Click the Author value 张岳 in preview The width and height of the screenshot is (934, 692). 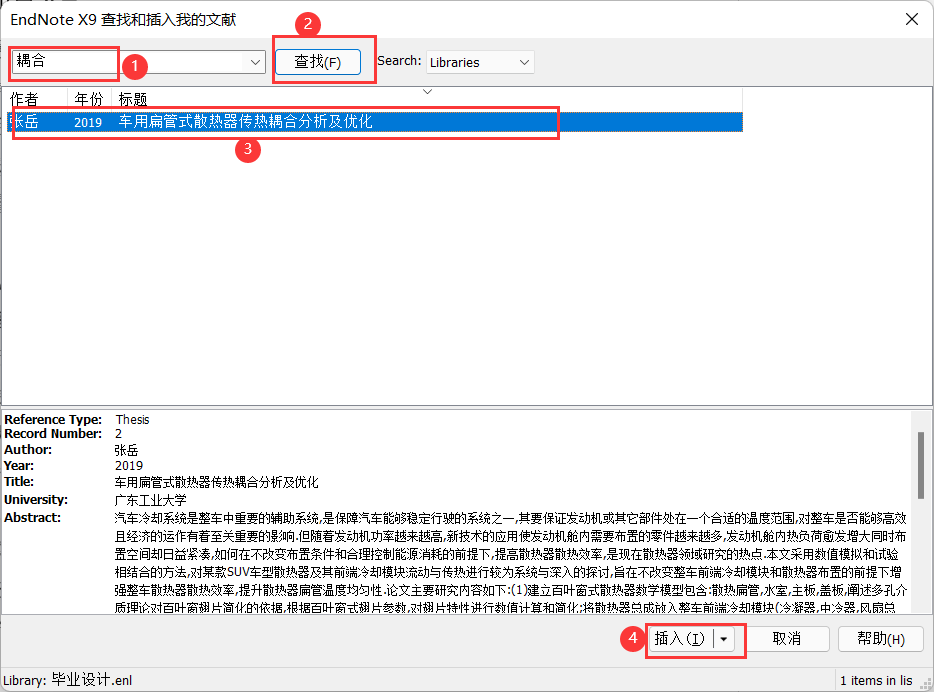coord(126,450)
